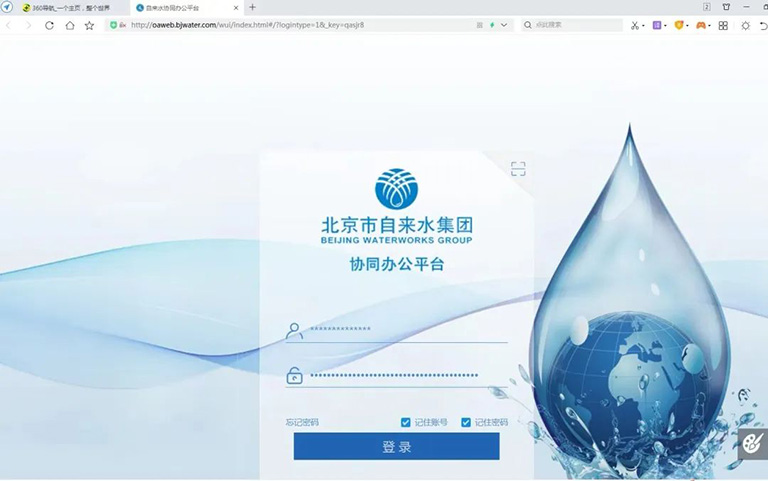Click the green security shield icon
Viewport: 768px width, 481px height.
113,25
